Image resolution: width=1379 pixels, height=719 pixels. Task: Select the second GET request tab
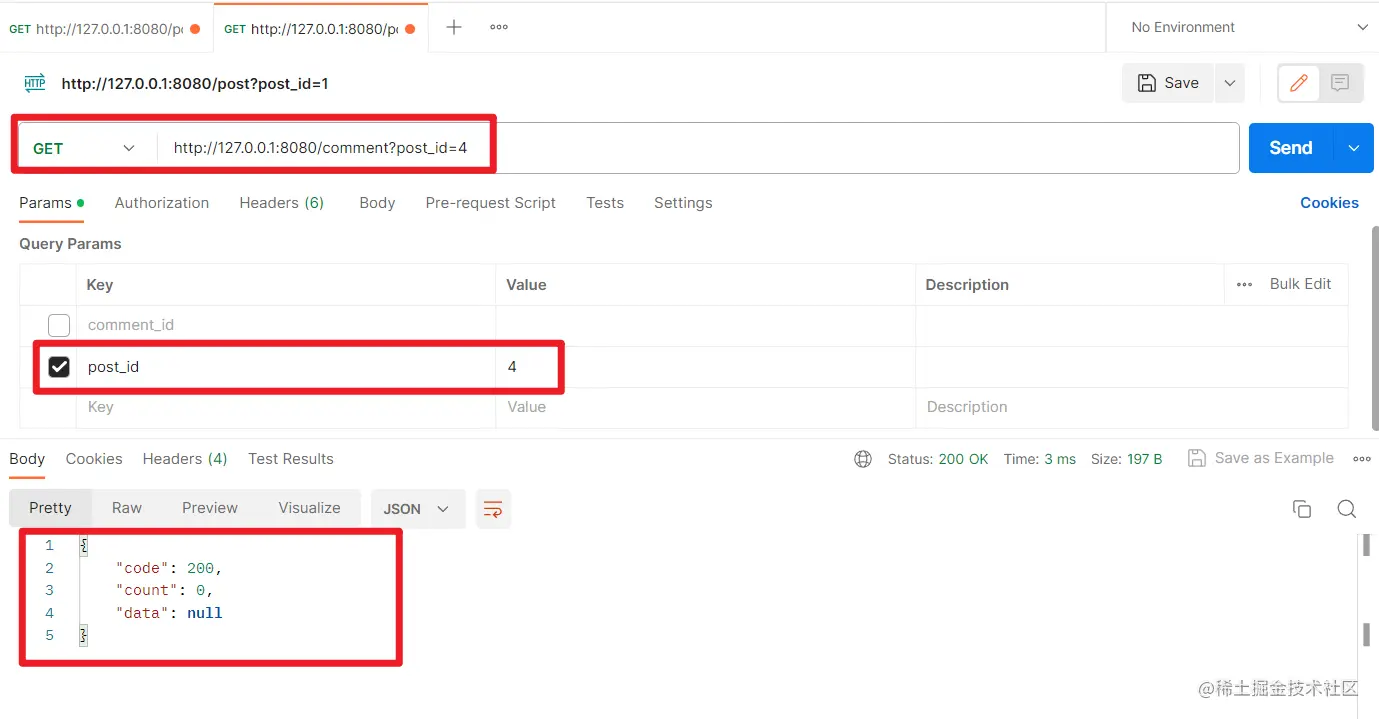(x=320, y=29)
